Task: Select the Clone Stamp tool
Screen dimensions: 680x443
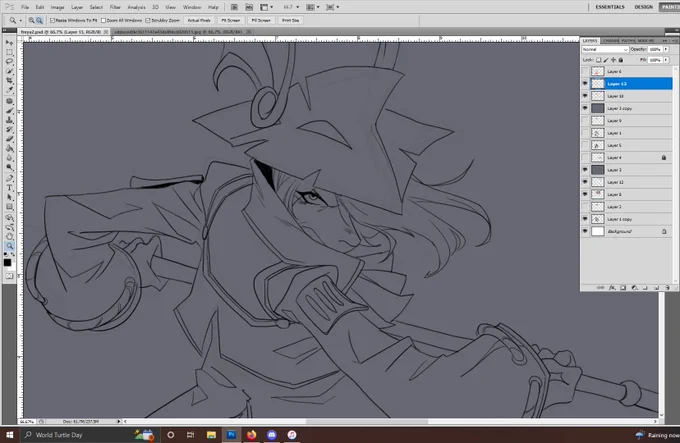Action: [9, 120]
